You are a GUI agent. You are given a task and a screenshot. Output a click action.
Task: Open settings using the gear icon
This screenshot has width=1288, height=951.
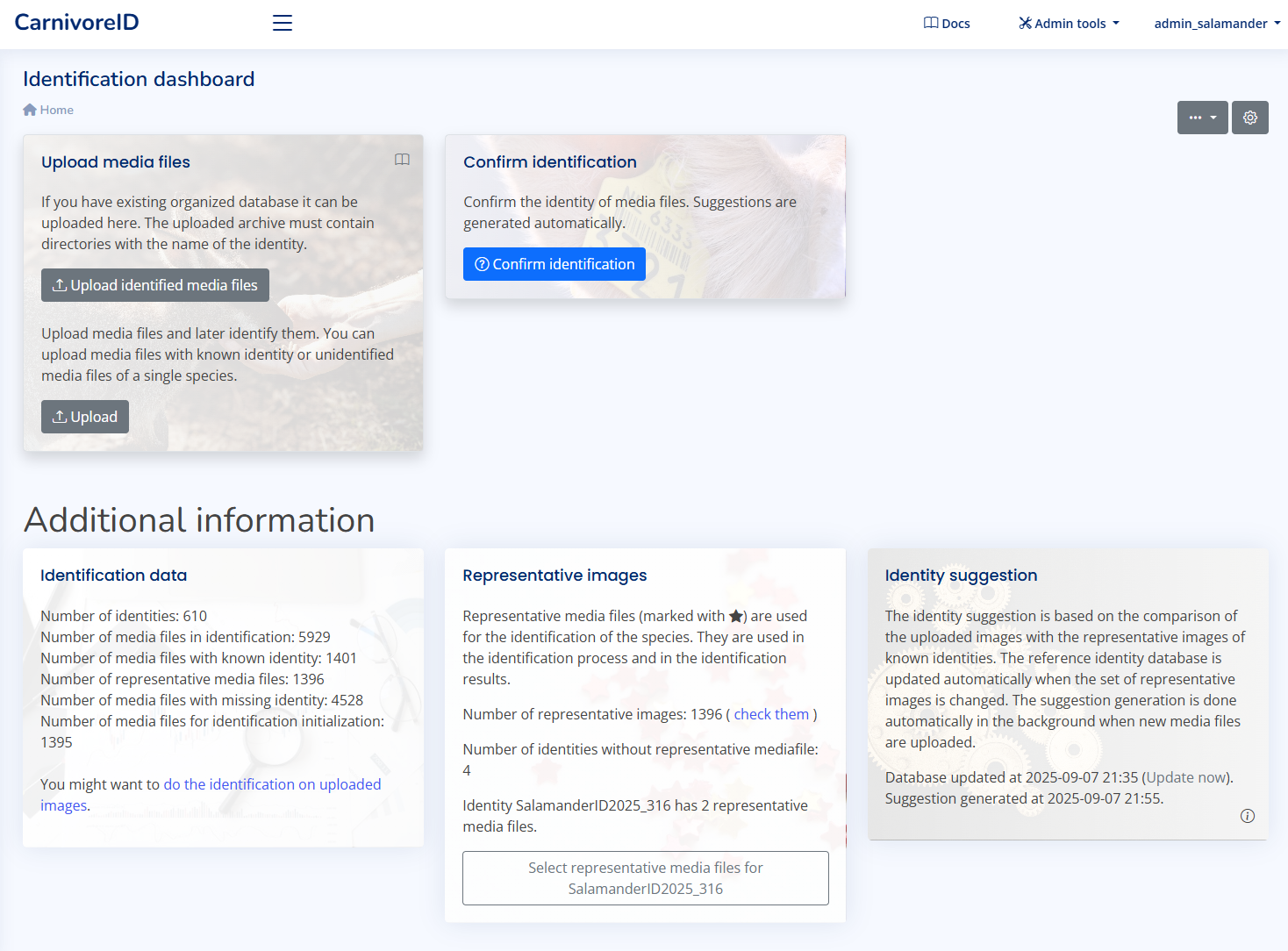1249,117
